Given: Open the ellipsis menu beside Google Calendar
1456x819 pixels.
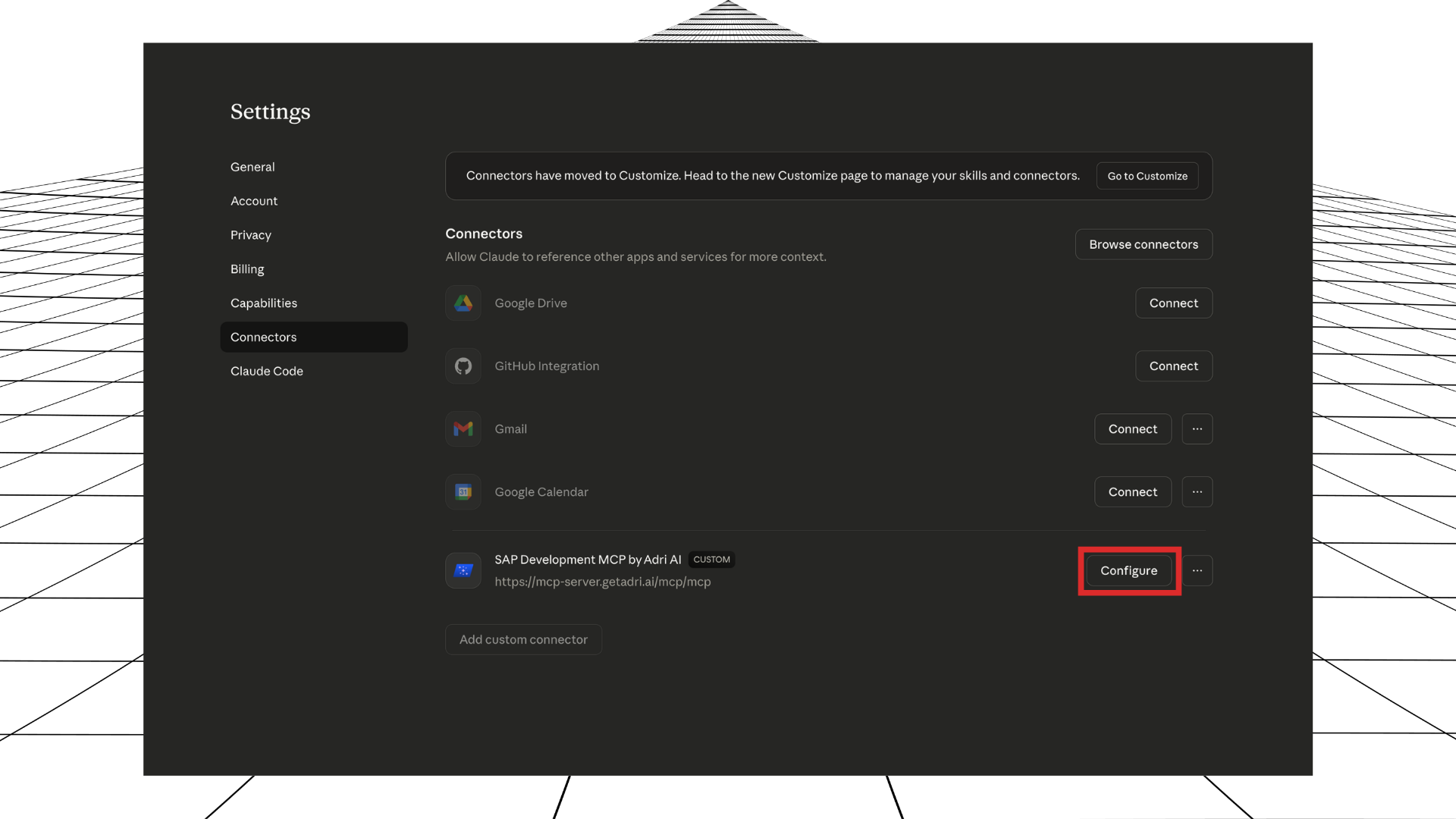Looking at the screenshot, I should [1197, 491].
